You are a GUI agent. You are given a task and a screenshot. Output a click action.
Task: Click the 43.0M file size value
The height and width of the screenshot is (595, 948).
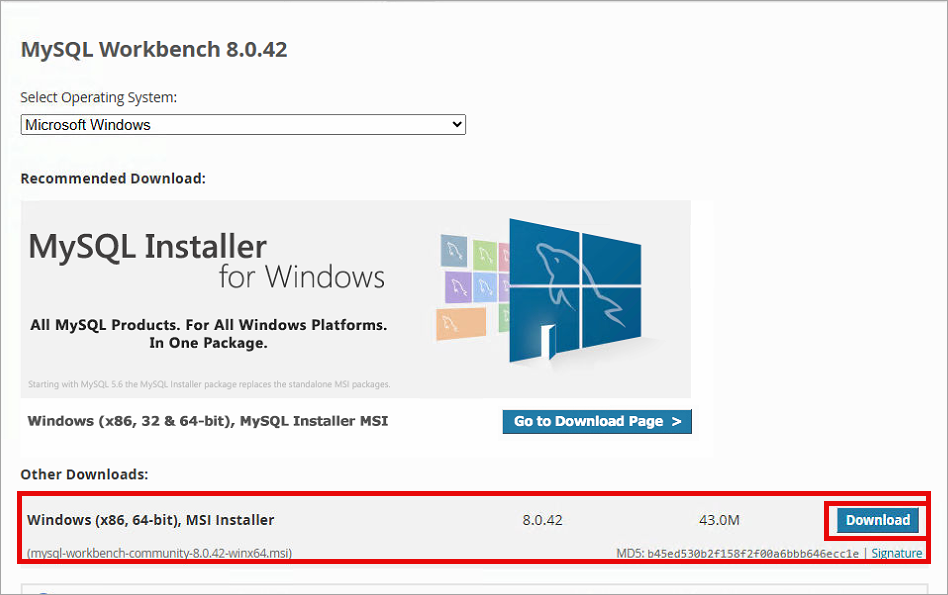coord(719,520)
